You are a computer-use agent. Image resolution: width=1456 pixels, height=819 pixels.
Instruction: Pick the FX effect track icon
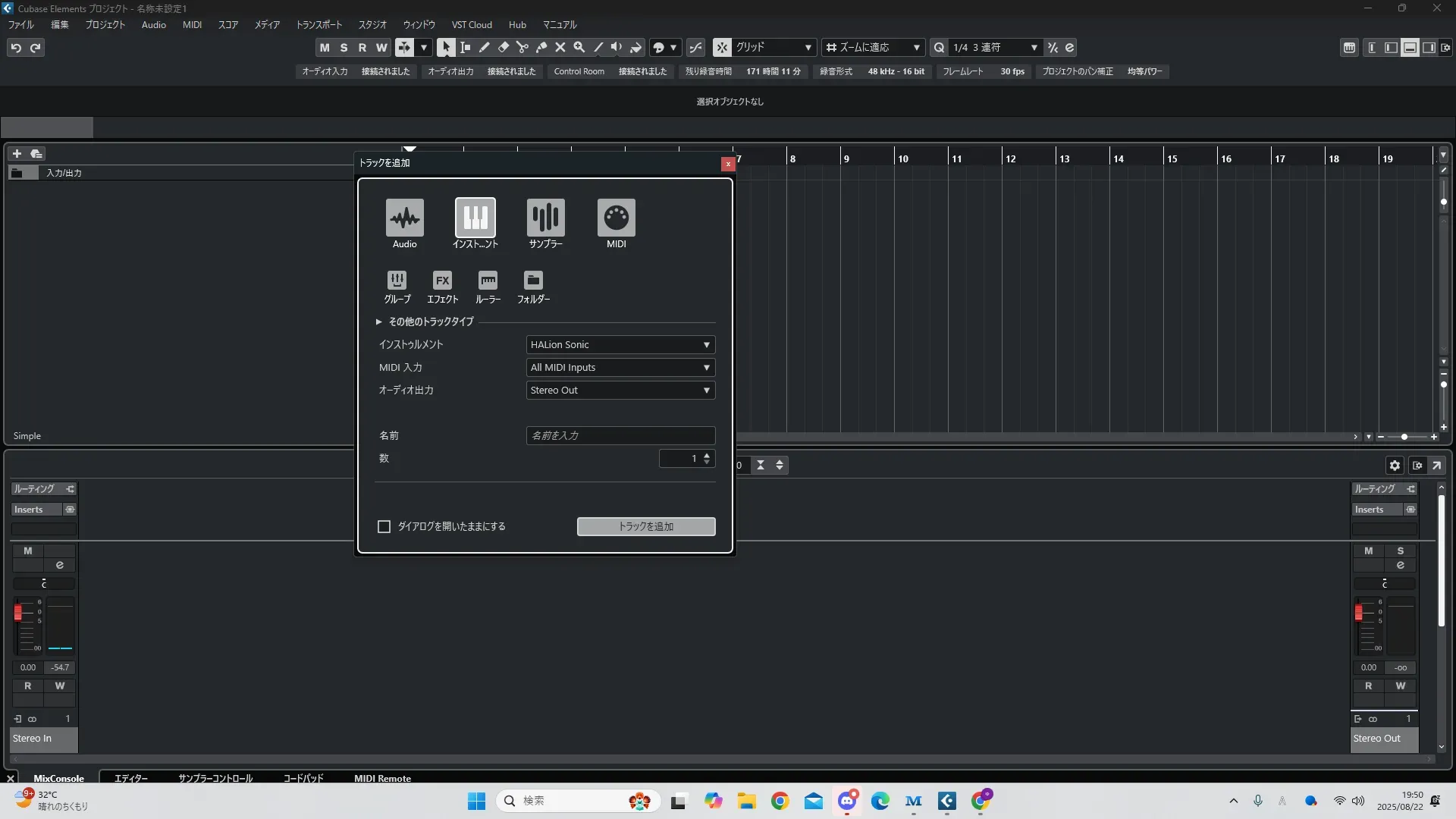[442, 281]
